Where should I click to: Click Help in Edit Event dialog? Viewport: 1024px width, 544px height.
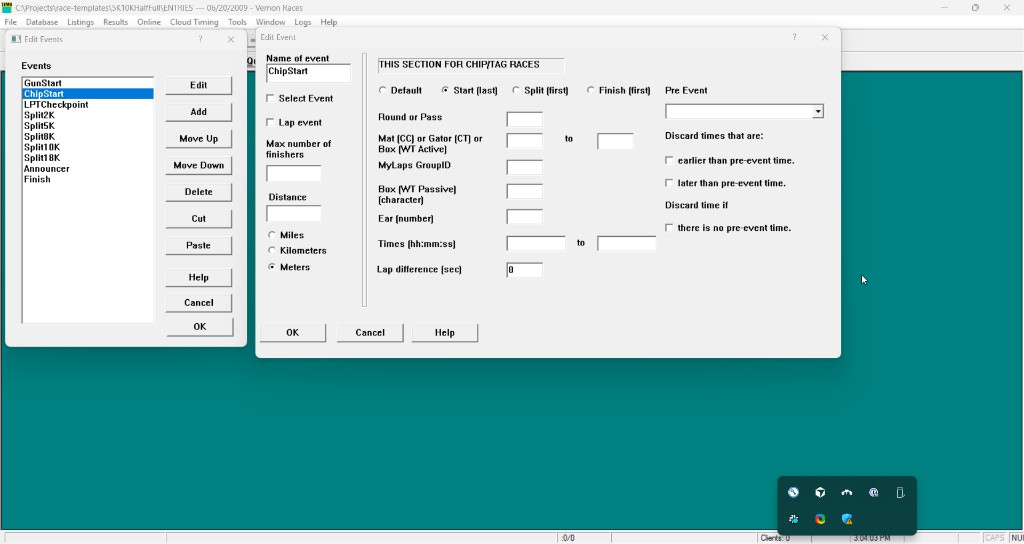[x=445, y=332]
